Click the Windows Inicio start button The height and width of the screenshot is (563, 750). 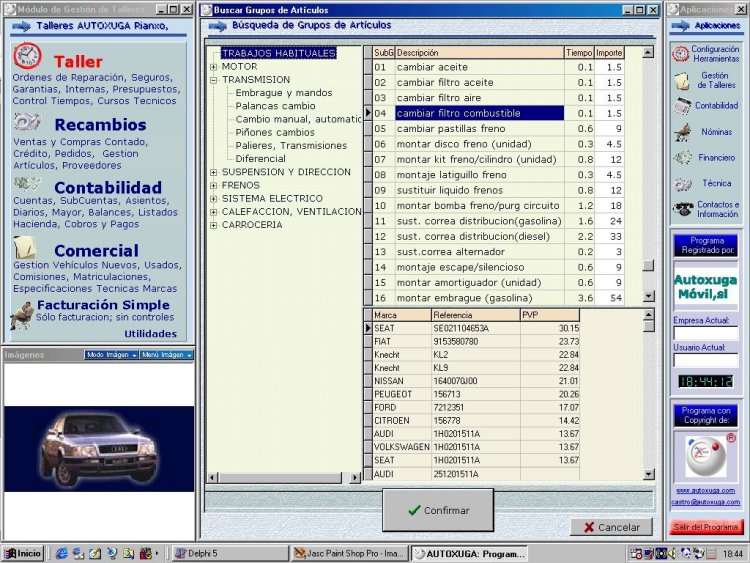point(22,553)
